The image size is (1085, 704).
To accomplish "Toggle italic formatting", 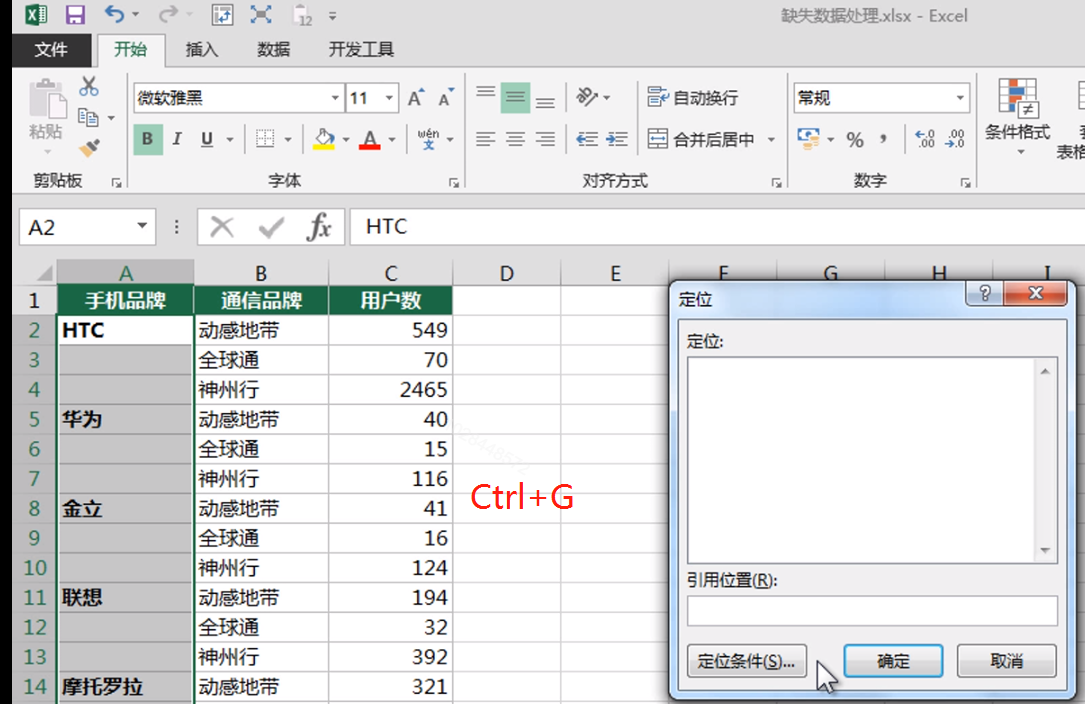I will pyautogui.click(x=177, y=139).
